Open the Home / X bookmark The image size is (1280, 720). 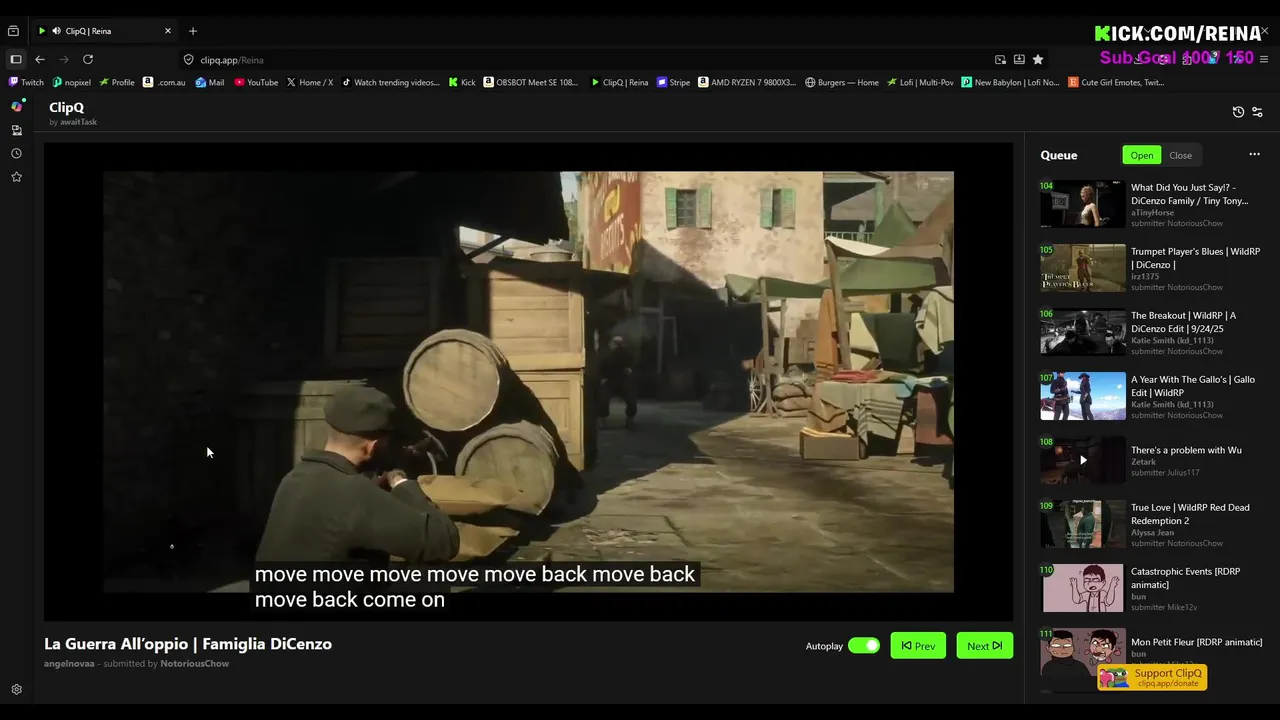(x=310, y=83)
